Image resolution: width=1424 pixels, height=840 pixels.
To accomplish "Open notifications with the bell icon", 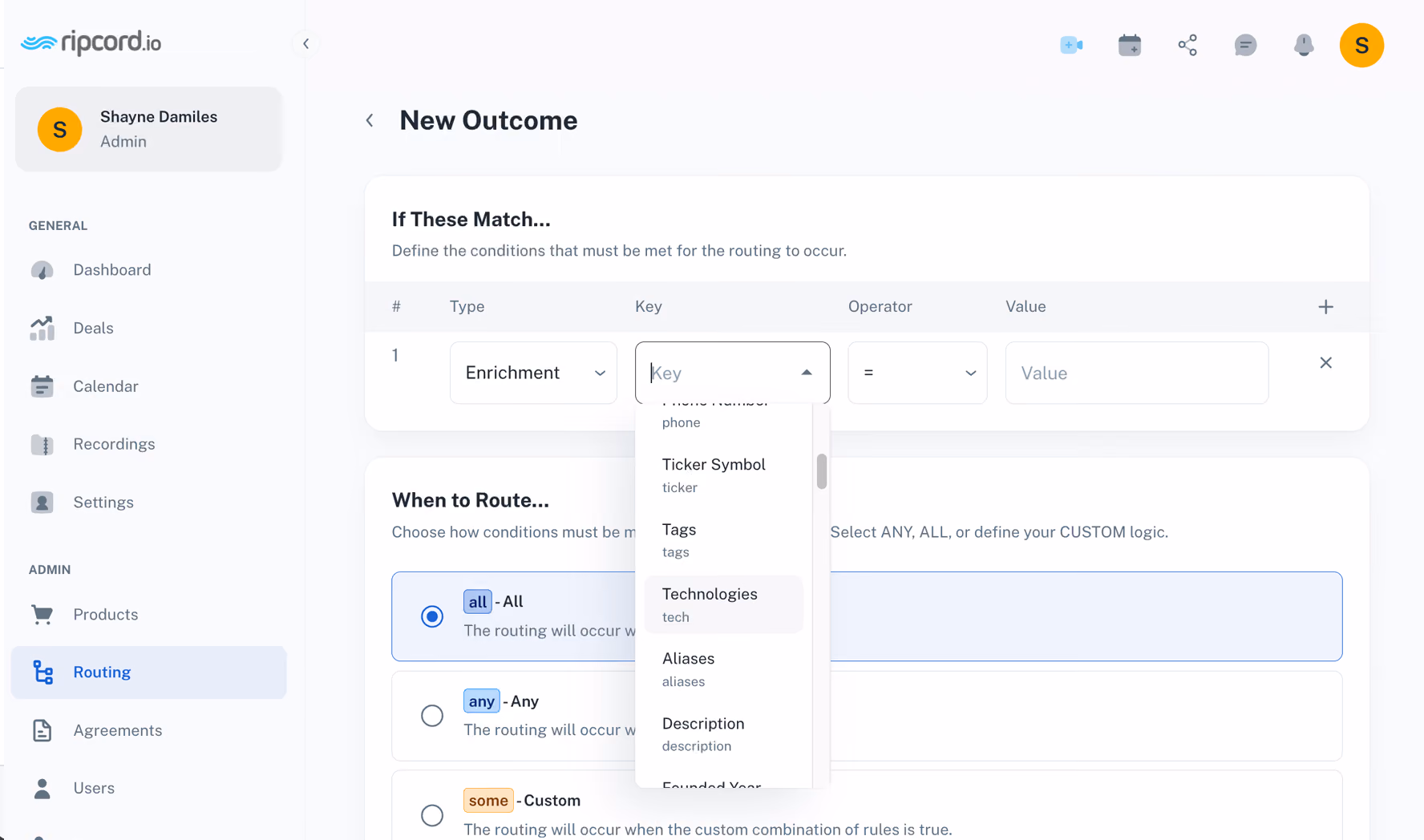I will tap(1304, 45).
